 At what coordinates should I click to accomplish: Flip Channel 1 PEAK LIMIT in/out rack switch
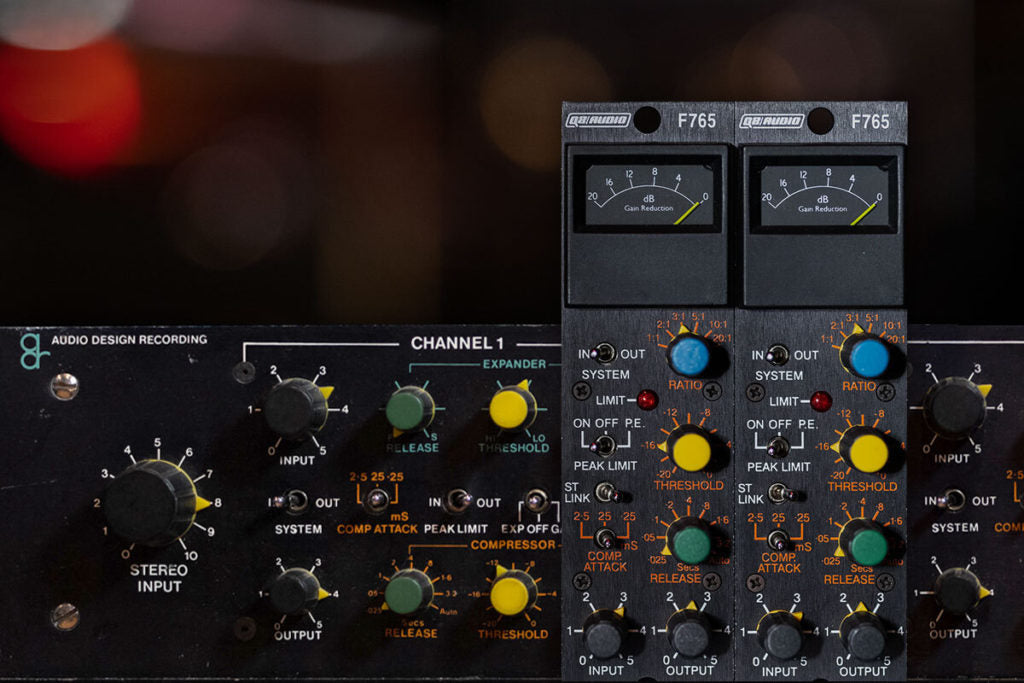[457, 501]
